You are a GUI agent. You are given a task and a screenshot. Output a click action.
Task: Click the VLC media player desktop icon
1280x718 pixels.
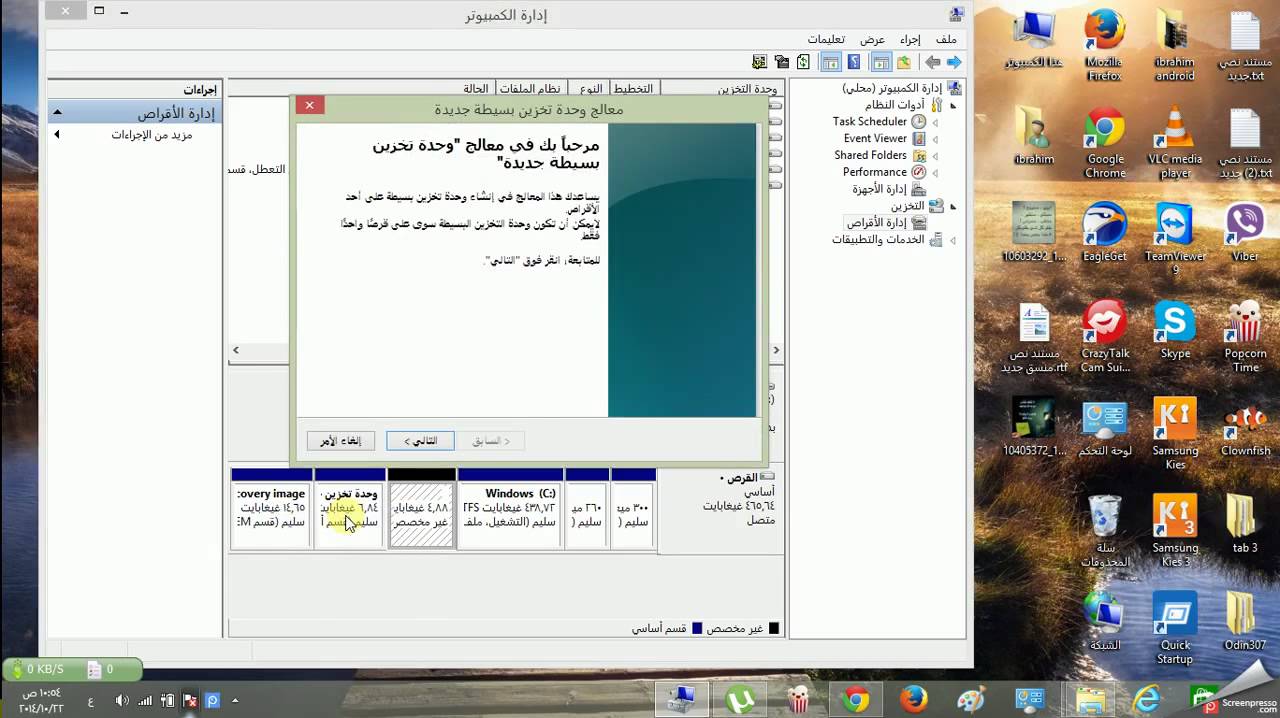tap(1175, 143)
